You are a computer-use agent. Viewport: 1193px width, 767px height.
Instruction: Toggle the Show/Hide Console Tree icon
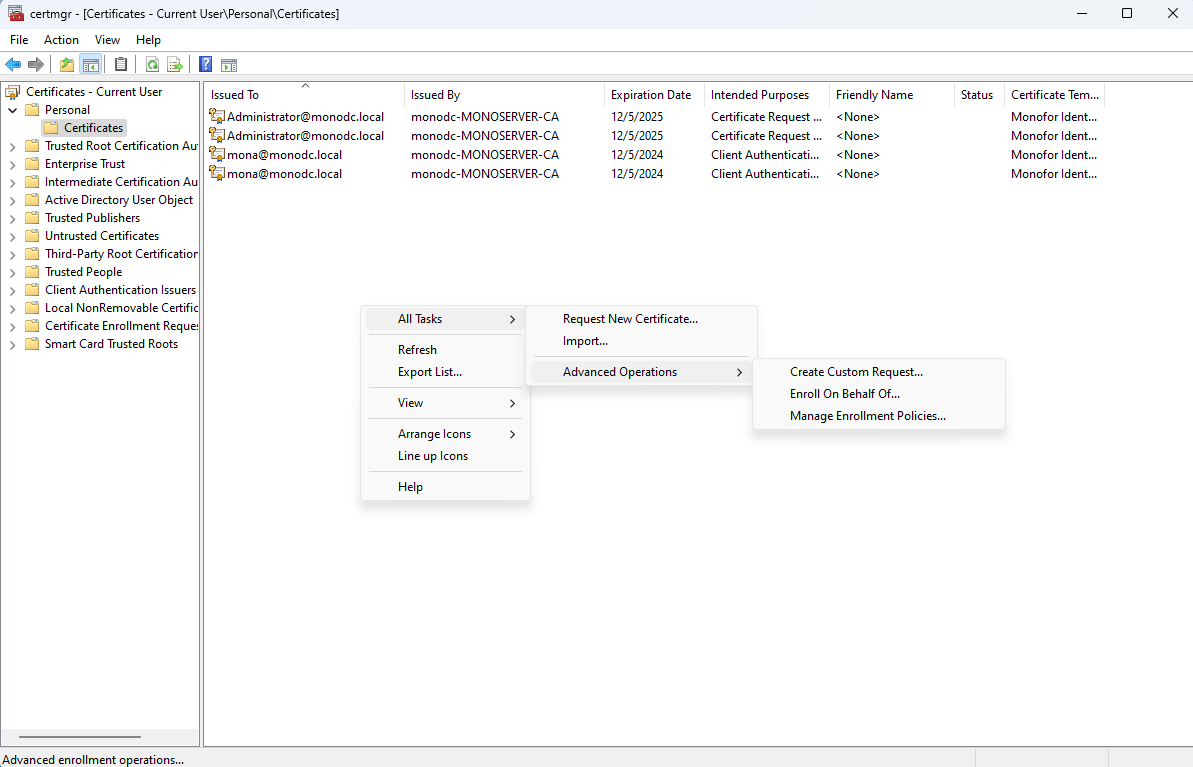pos(91,65)
